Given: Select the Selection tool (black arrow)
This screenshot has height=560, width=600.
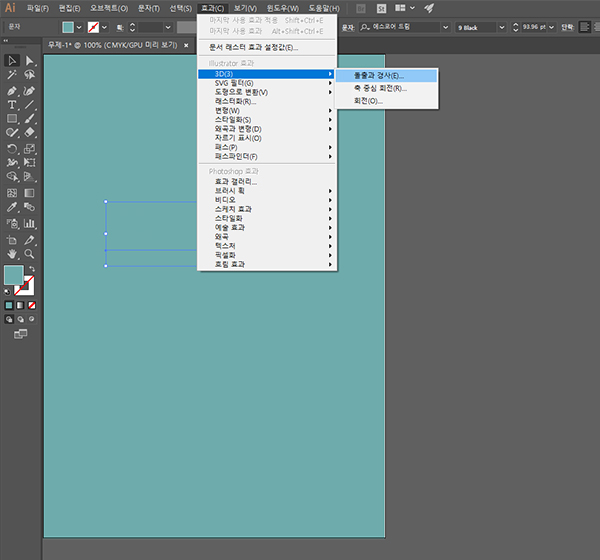Looking at the screenshot, I should (x=12, y=60).
